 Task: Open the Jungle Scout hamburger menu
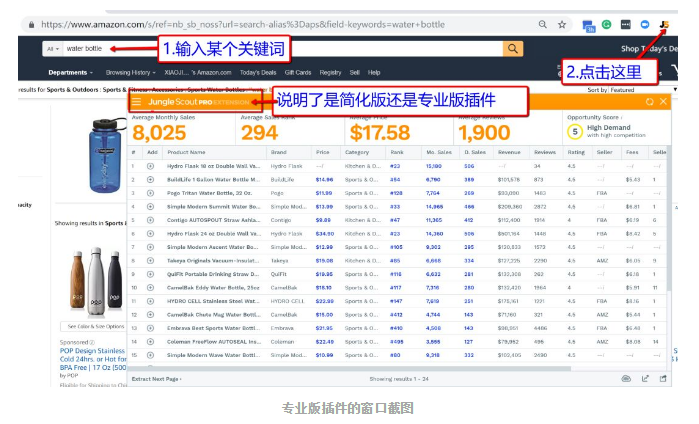coord(136,102)
